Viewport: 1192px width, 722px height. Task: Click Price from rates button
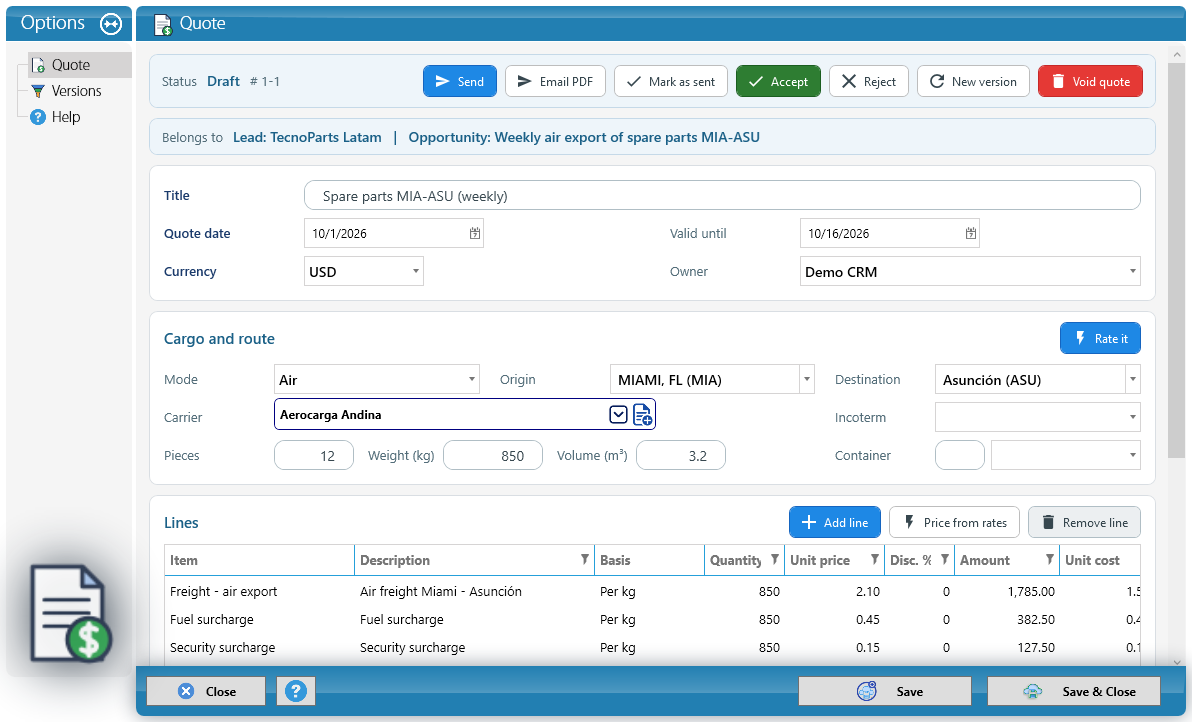[955, 522]
